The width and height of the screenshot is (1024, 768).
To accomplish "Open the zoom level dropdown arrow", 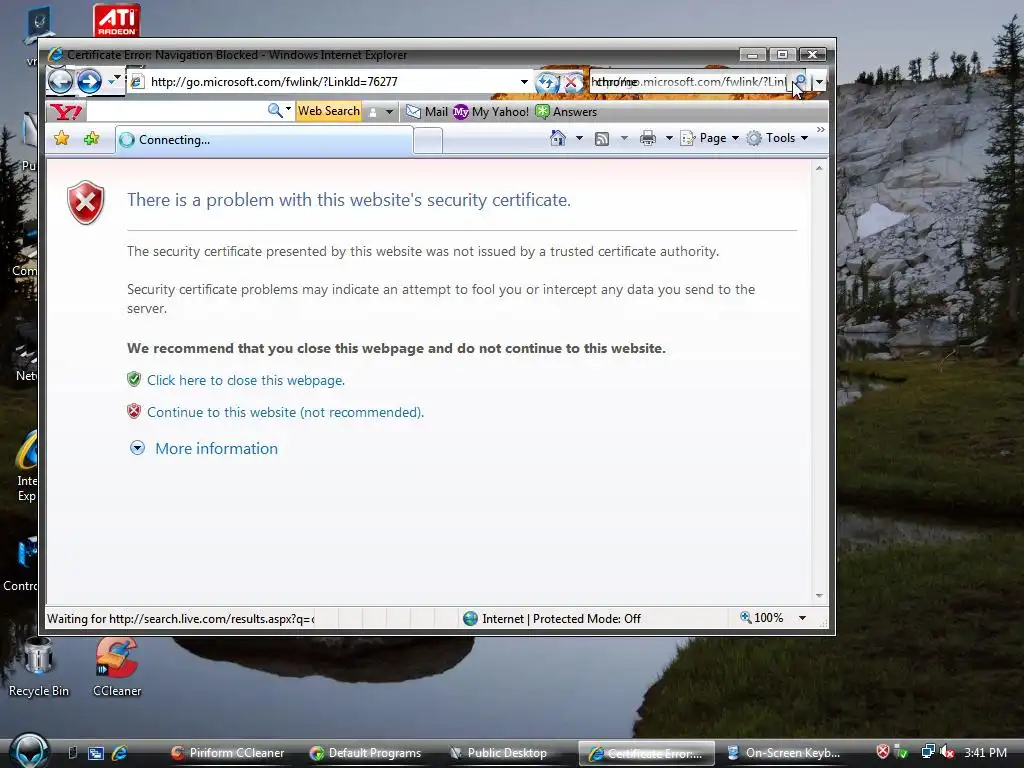I will pos(803,618).
